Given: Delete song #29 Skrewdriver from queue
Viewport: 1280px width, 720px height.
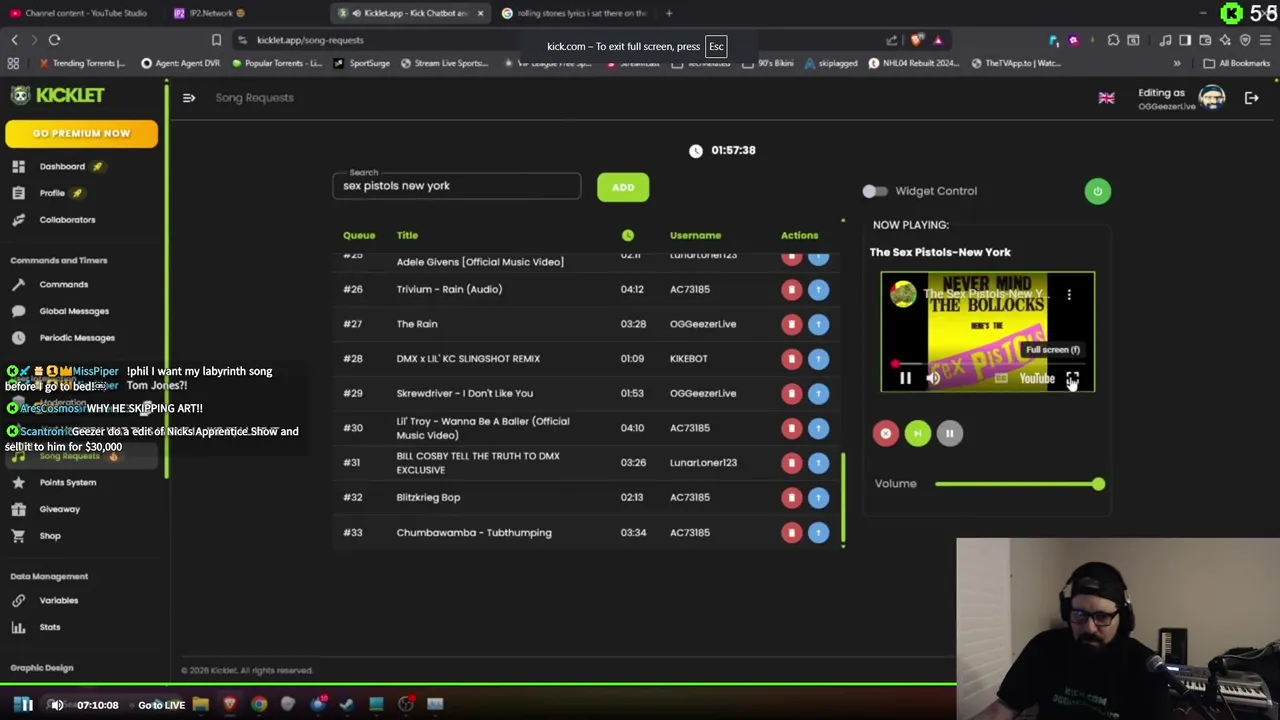Looking at the screenshot, I should 791,393.
